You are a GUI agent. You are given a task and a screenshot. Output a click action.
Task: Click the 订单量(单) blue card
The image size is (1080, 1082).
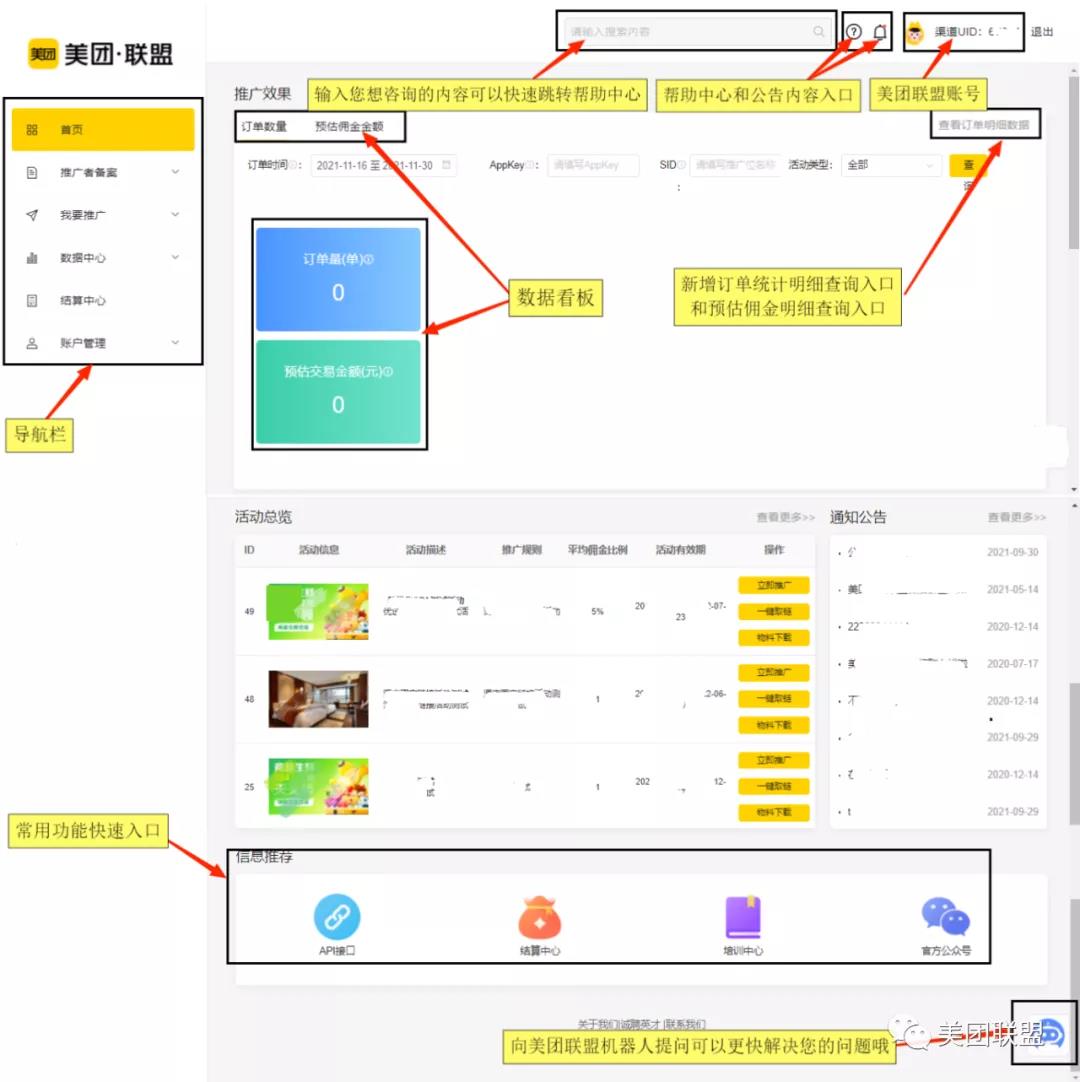click(x=338, y=279)
